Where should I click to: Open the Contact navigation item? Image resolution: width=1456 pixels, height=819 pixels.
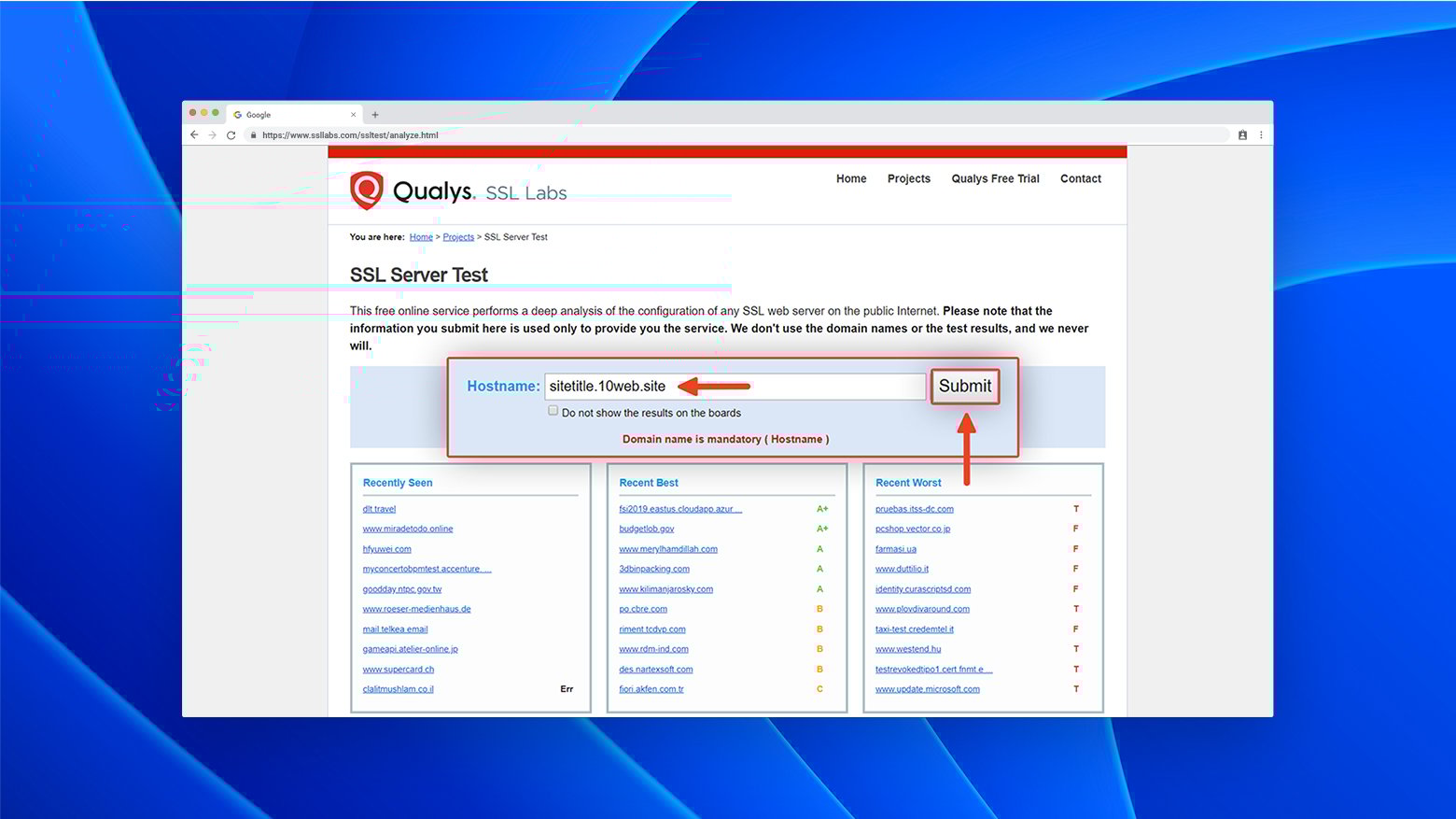(x=1080, y=178)
